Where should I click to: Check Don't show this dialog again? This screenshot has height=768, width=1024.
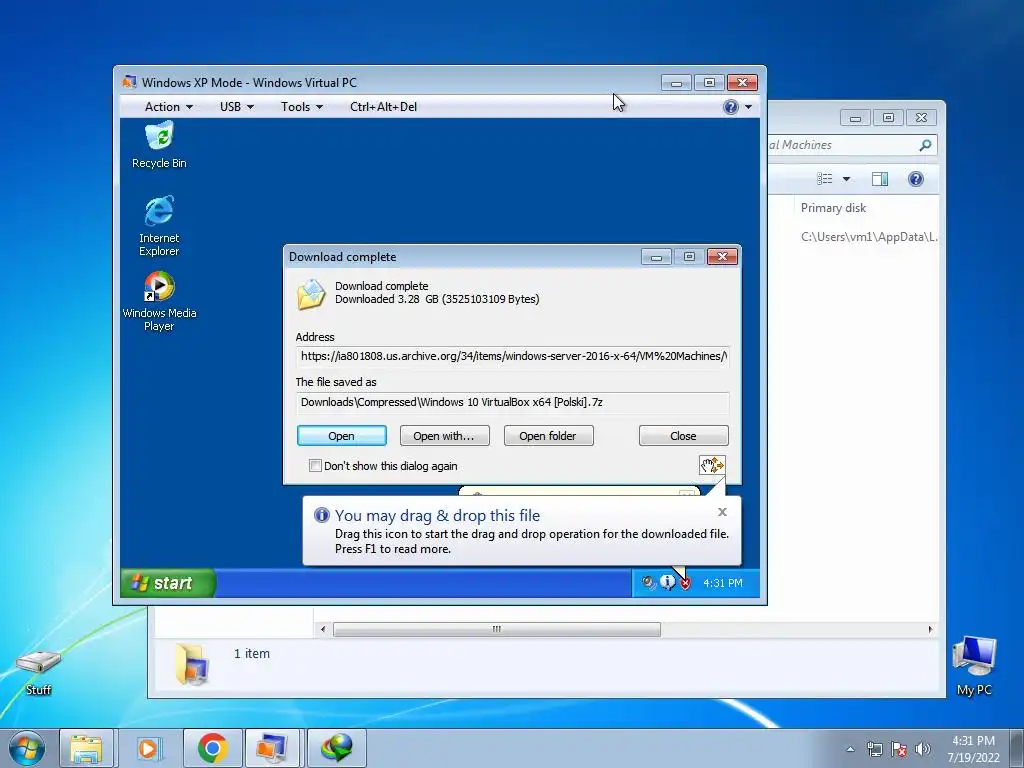pos(315,466)
